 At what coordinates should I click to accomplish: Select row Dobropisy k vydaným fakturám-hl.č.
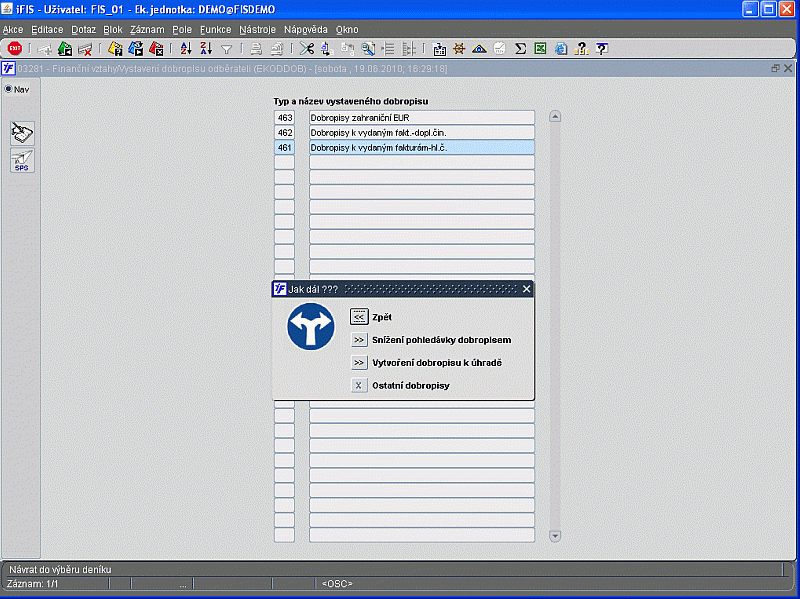[422, 147]
